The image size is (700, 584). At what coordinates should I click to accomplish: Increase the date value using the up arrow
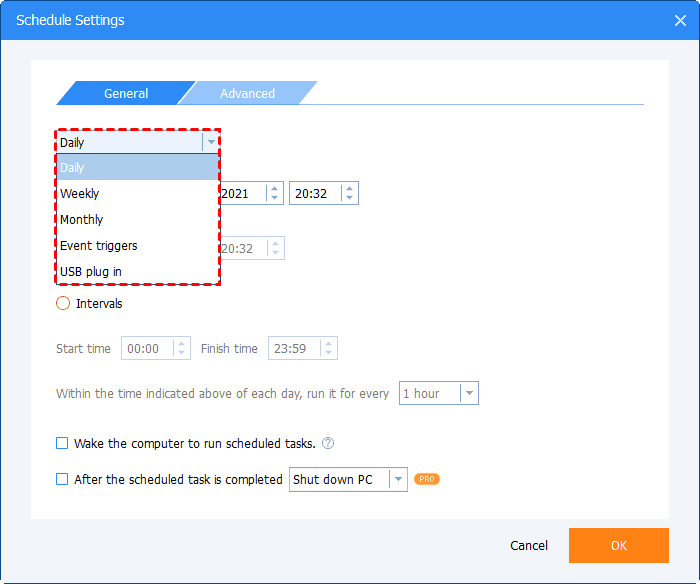(274, 188)
